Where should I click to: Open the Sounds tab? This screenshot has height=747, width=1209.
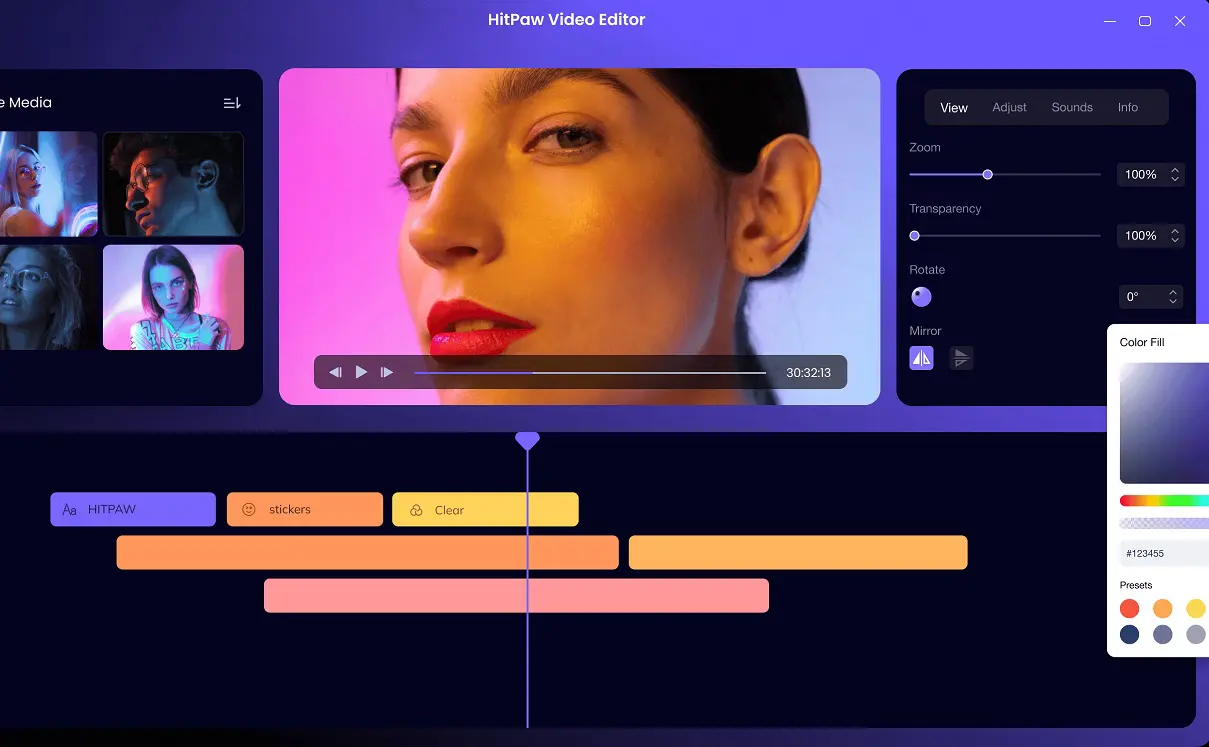(x=1072, y=108)
